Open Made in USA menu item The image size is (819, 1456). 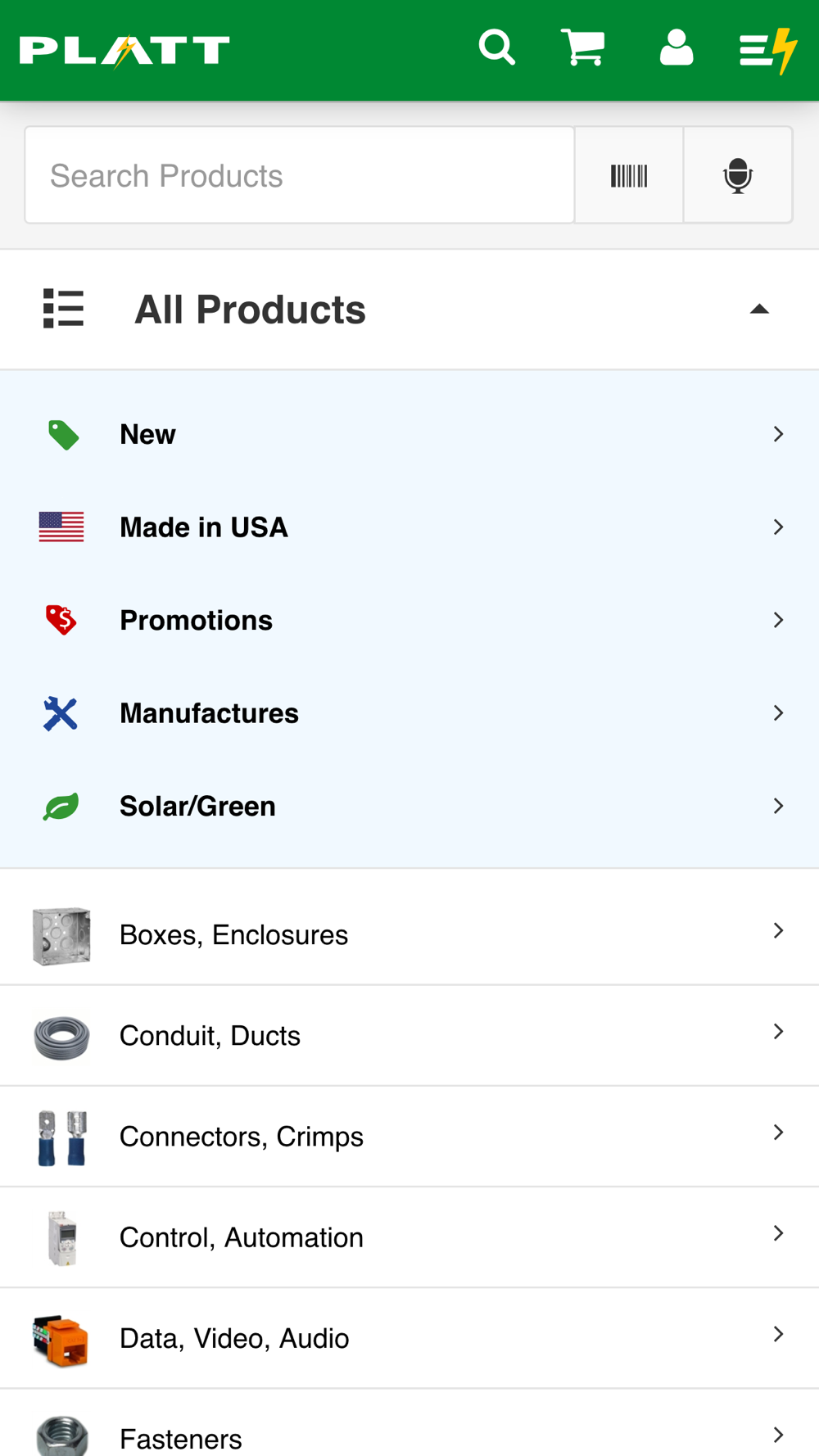(x=409, y=527)
